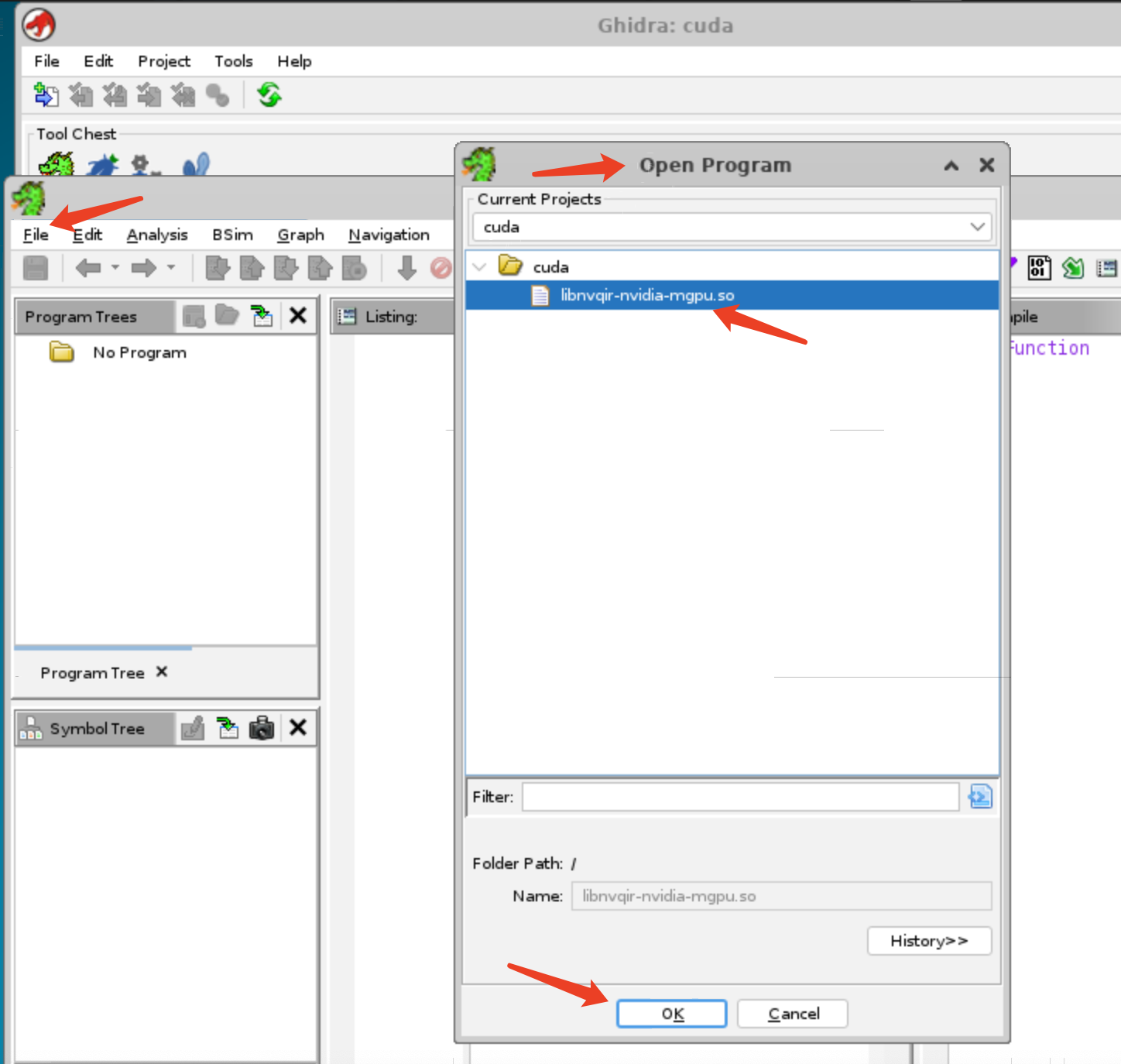
Task: Close the Program Tree tab
Action: pyautogui.click(x=162, y=671)
